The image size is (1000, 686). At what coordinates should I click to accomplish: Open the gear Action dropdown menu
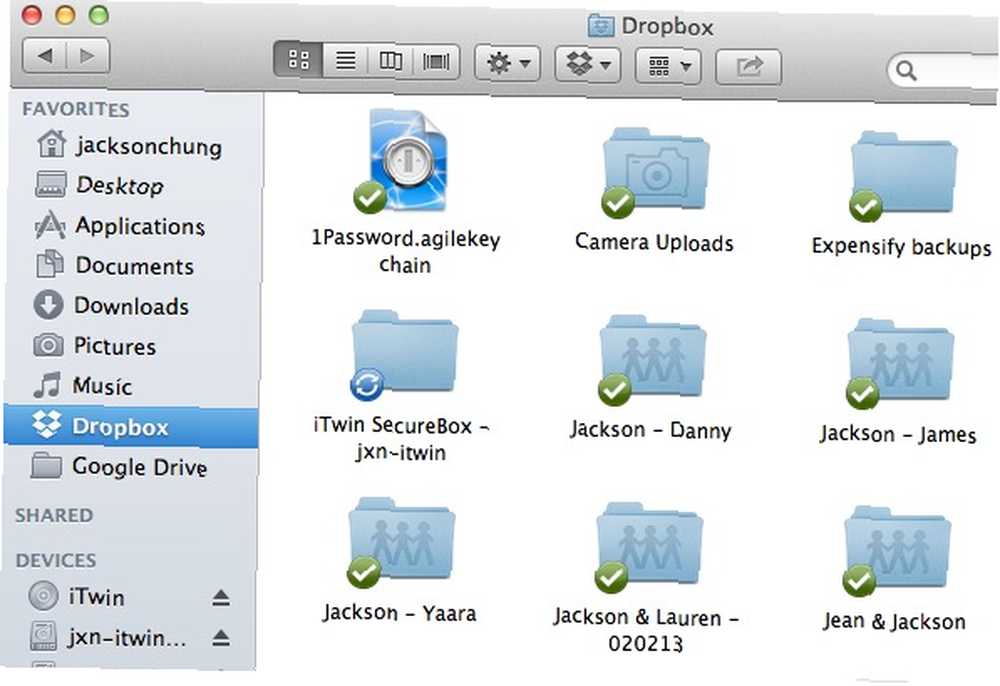(508, 64)
